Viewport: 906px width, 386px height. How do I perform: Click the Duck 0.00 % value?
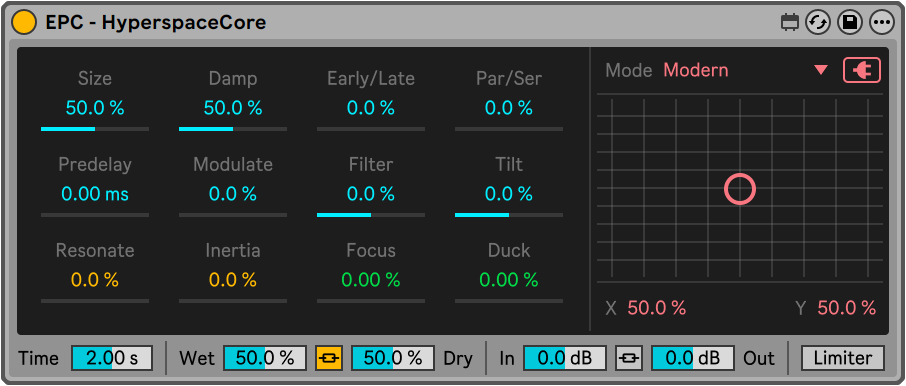coord(509,280)
